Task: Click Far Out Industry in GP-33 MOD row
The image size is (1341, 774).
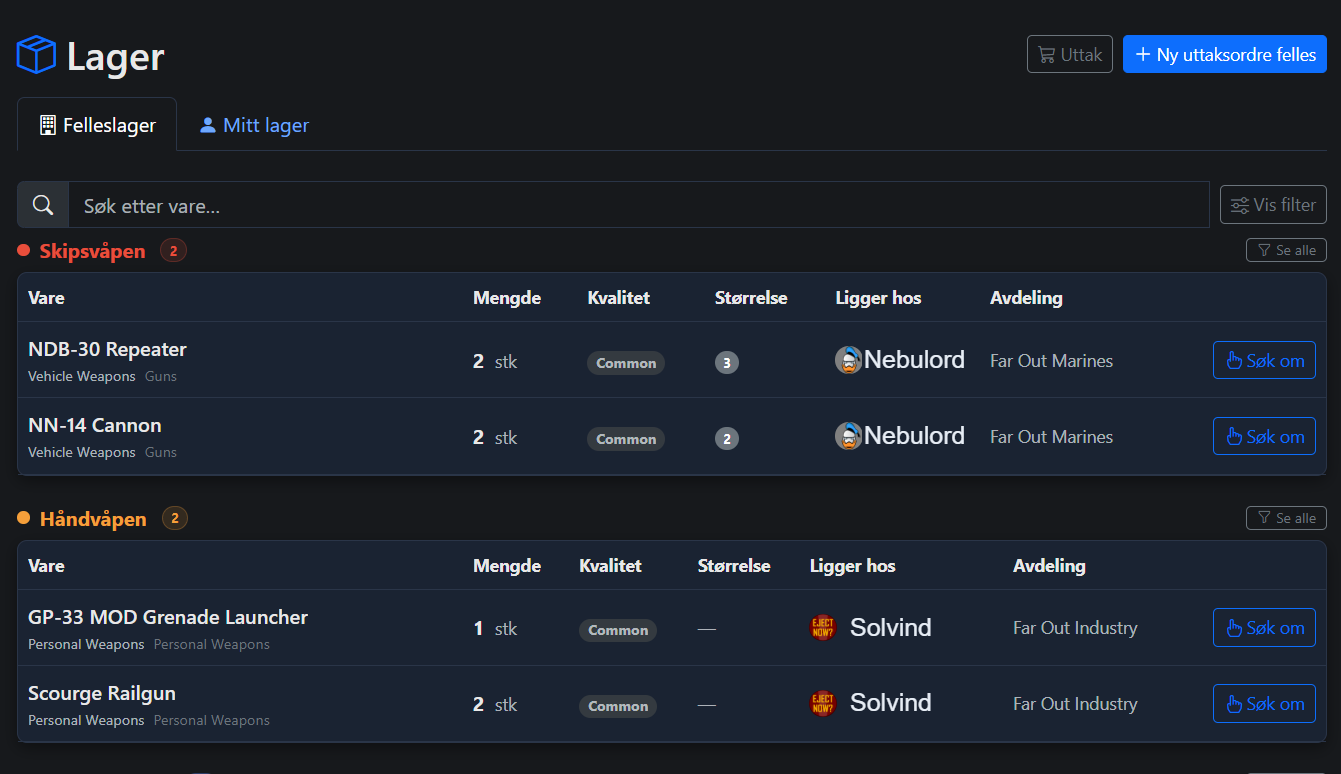Action: [x=1075, y=628]
